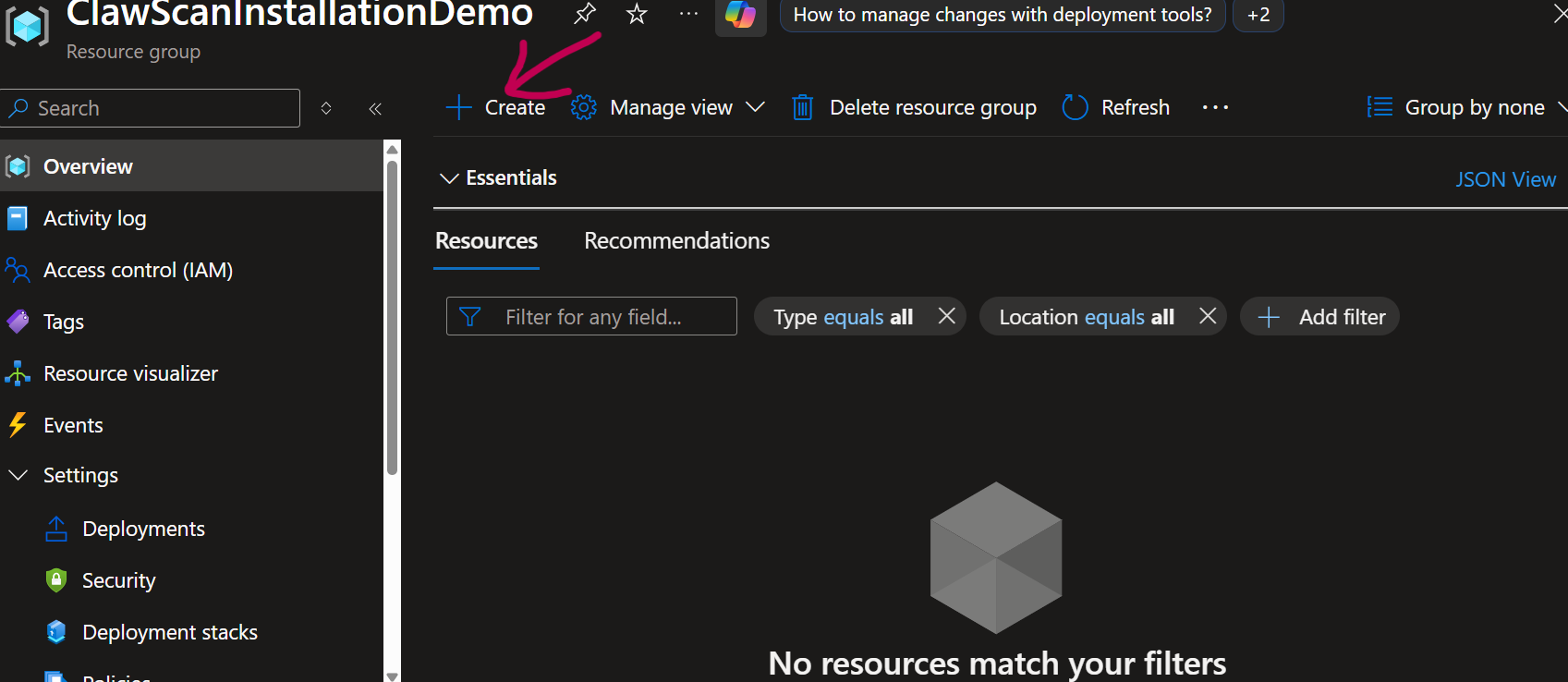The height and width of the screenshot is (682, 1568).
Task: Click the Tags purple tag icon
Action: coord(18,322)
